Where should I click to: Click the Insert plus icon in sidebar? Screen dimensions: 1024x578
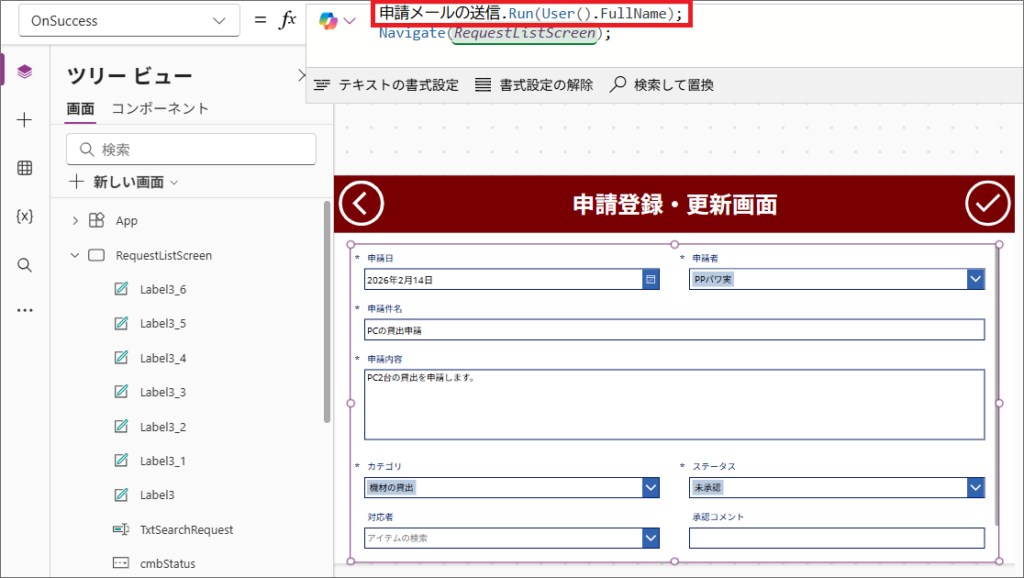[25, 120]
